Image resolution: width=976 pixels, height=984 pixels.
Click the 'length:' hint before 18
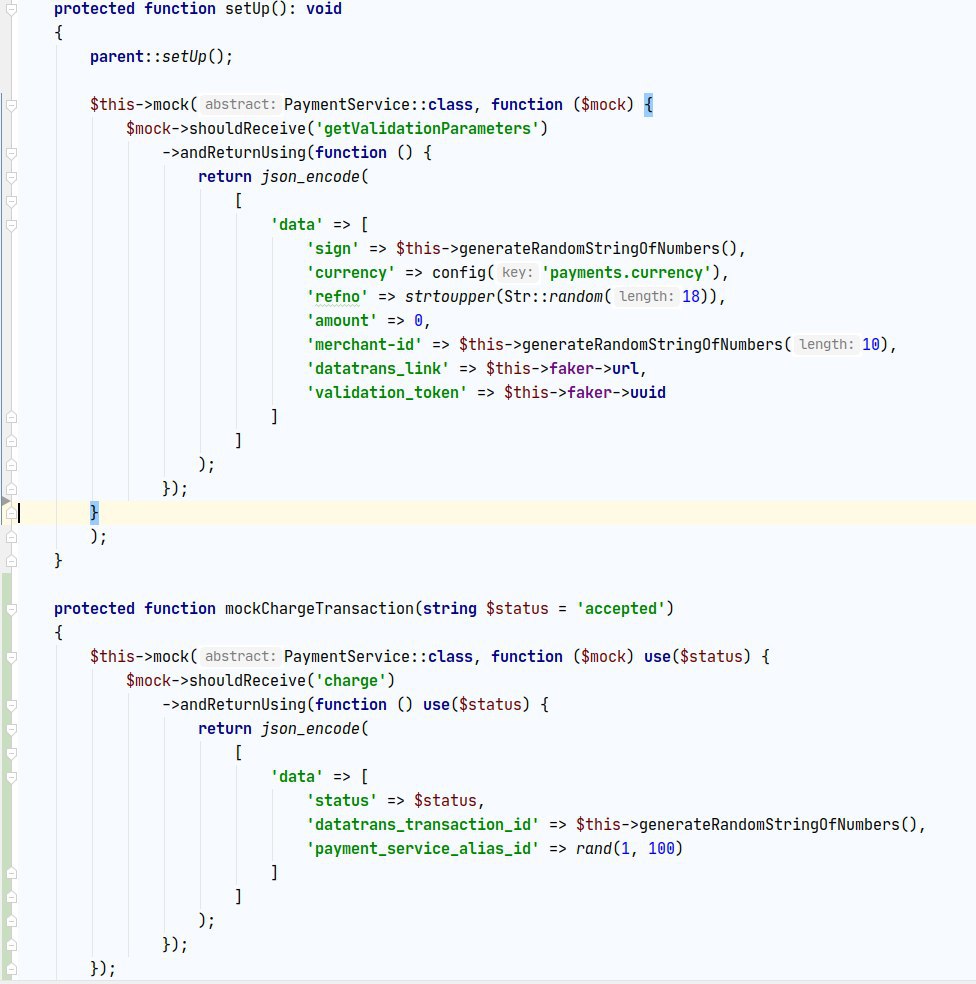[646, 296]
